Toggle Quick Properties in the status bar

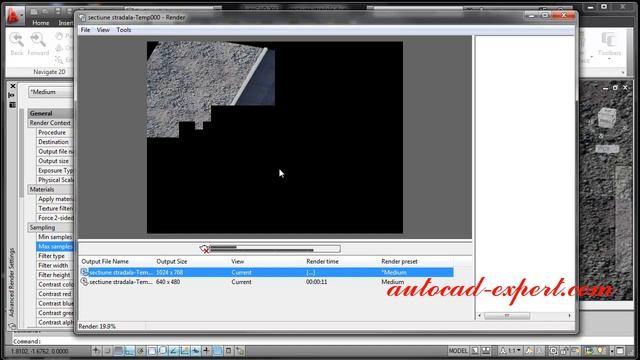click(229, 351)
